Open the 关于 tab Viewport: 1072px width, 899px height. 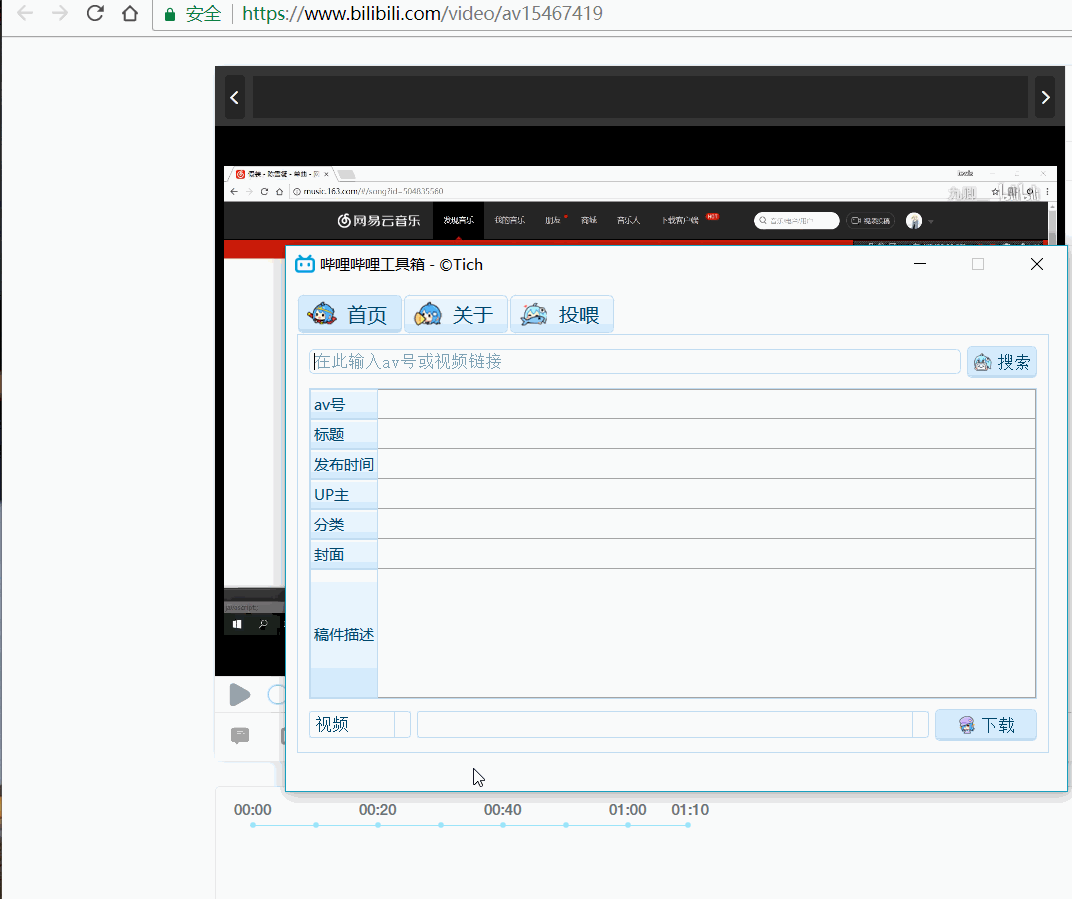(456, 314)
